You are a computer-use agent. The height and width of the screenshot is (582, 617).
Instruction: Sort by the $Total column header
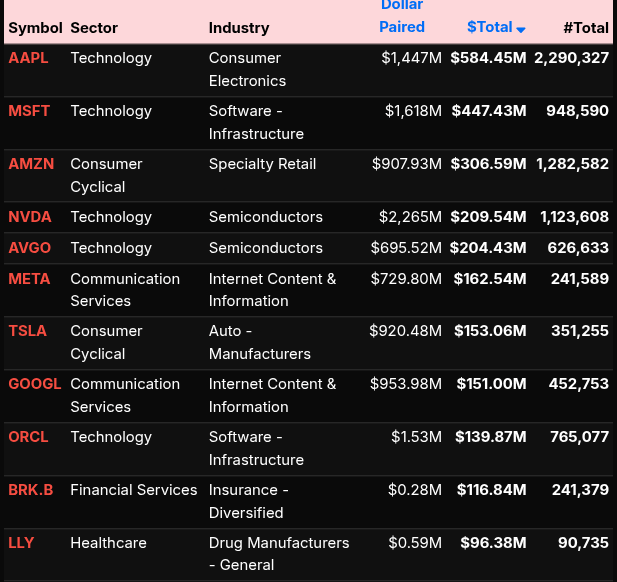click(x=489, y=28)
